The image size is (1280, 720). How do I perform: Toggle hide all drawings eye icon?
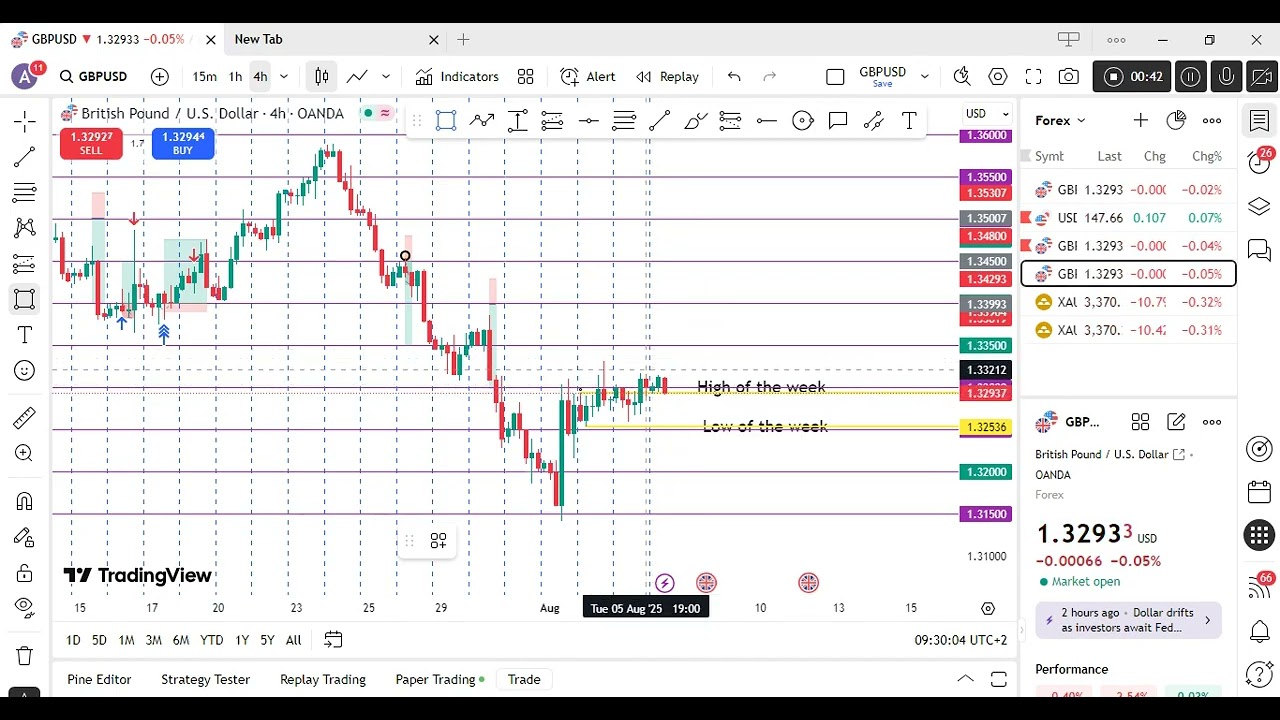25,608
